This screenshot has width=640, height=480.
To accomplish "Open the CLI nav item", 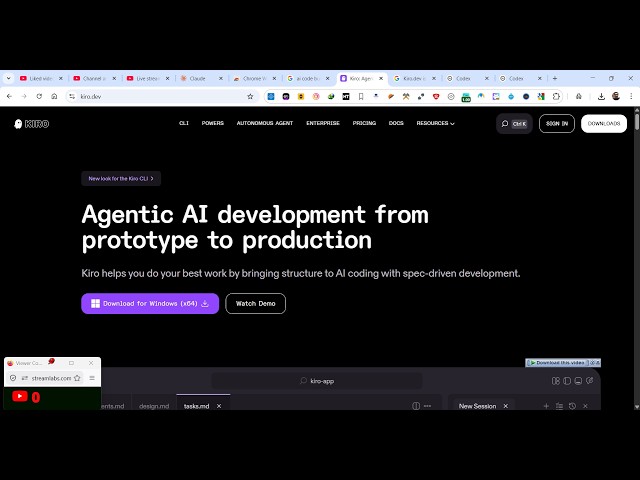I will point(184,123).
